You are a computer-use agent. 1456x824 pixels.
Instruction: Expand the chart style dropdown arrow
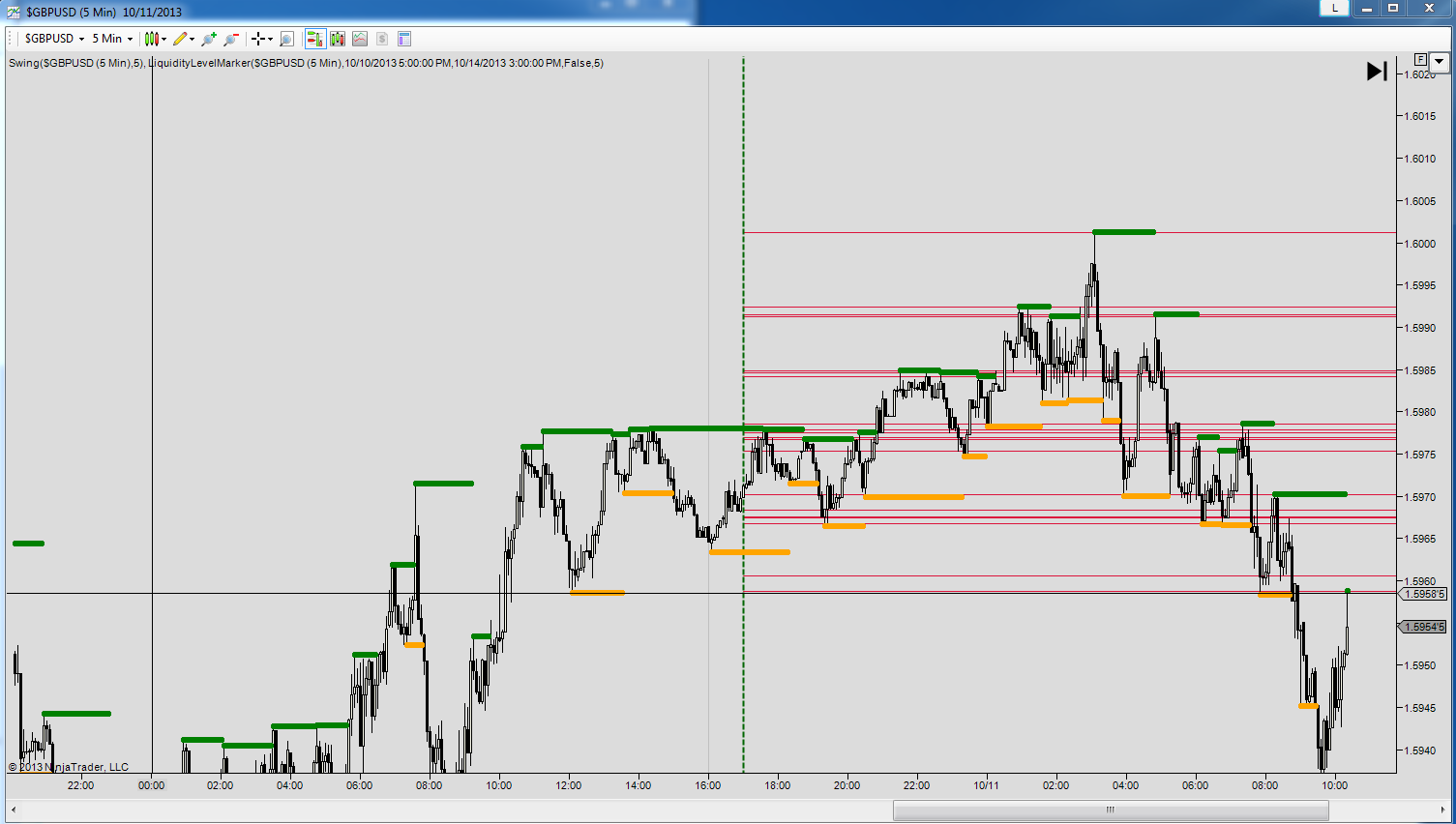pos(163,39)
